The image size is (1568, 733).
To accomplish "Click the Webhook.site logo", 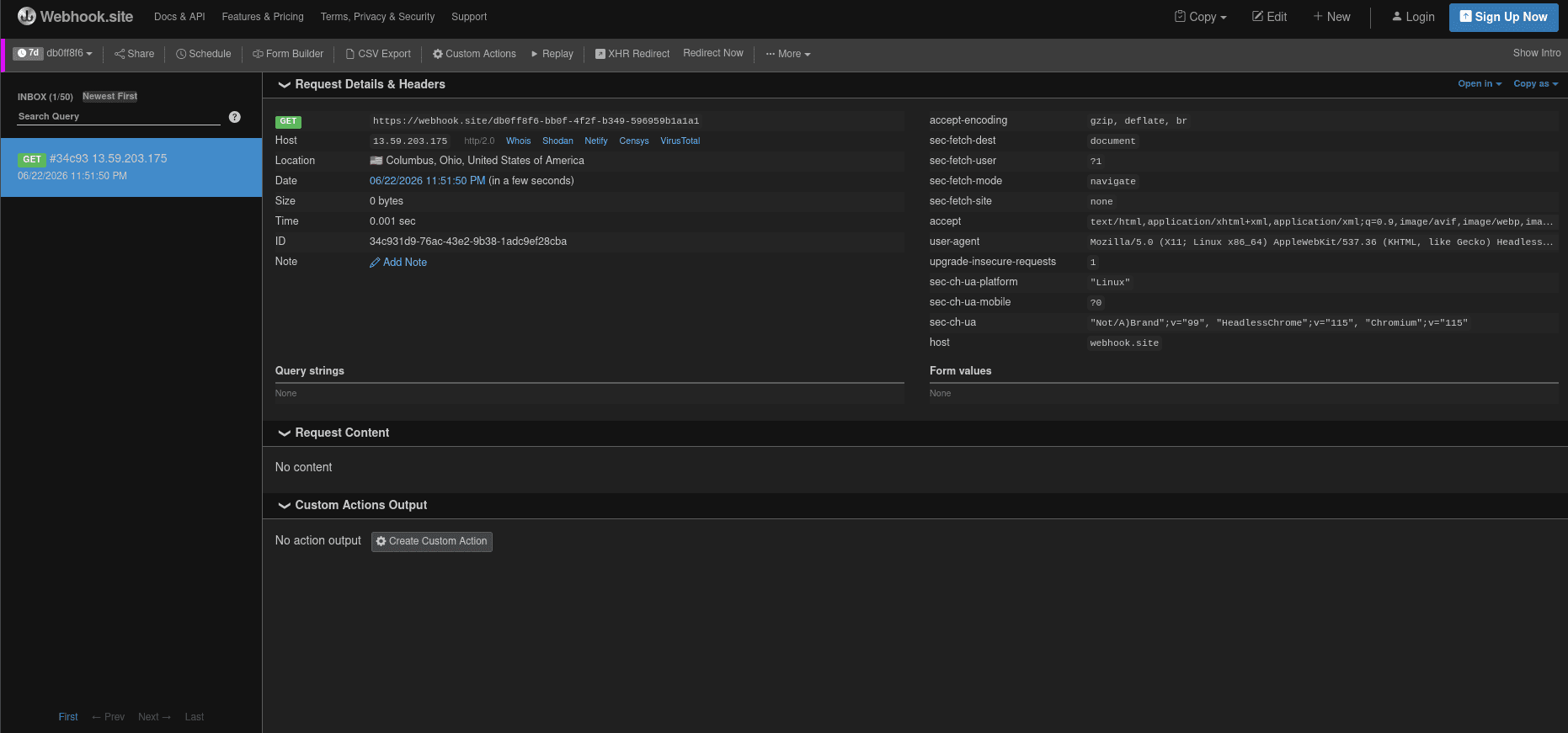I will coord(75,16).
